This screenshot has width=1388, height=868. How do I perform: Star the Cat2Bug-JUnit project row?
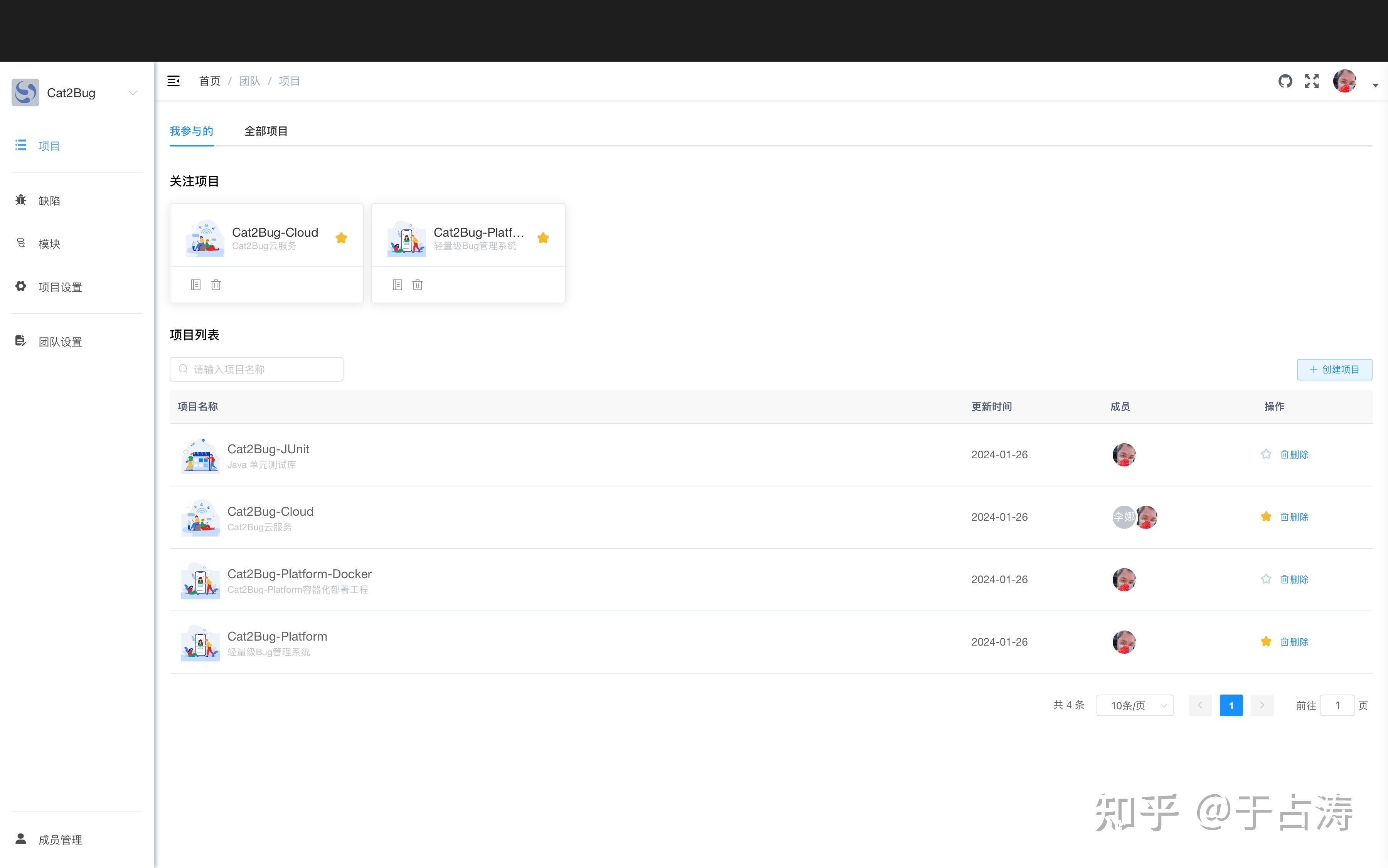tap(1266, 454)
